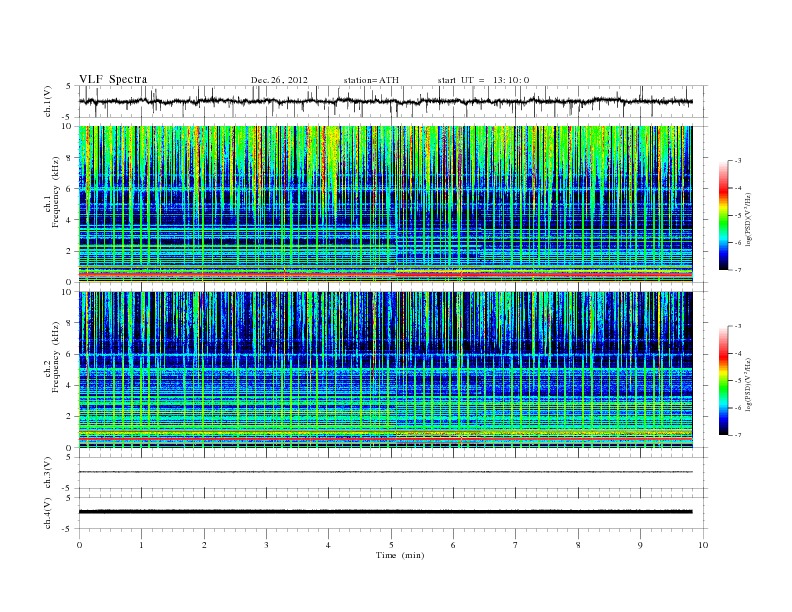This screenshot has height=612, width=792.
Task: Click the time-axis tick label "5"
Action: (391, 545)
